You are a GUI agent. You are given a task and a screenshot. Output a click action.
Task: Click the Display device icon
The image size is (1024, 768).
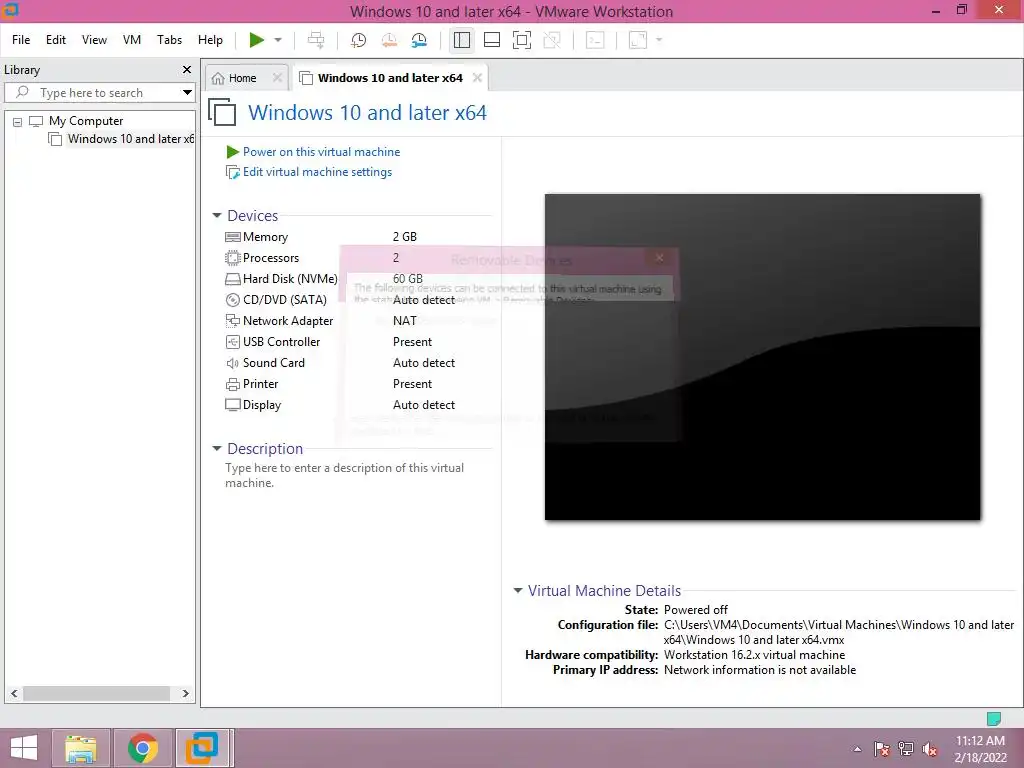(232, 405)
